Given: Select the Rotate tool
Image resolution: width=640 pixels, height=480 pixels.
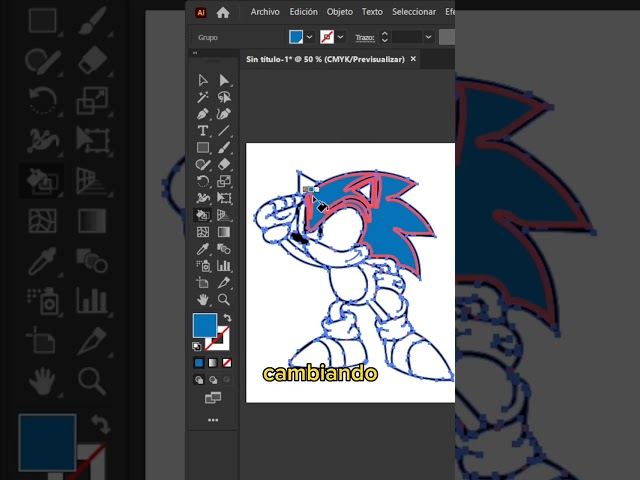Looking at the screenshot, I should tap(203, 181).
